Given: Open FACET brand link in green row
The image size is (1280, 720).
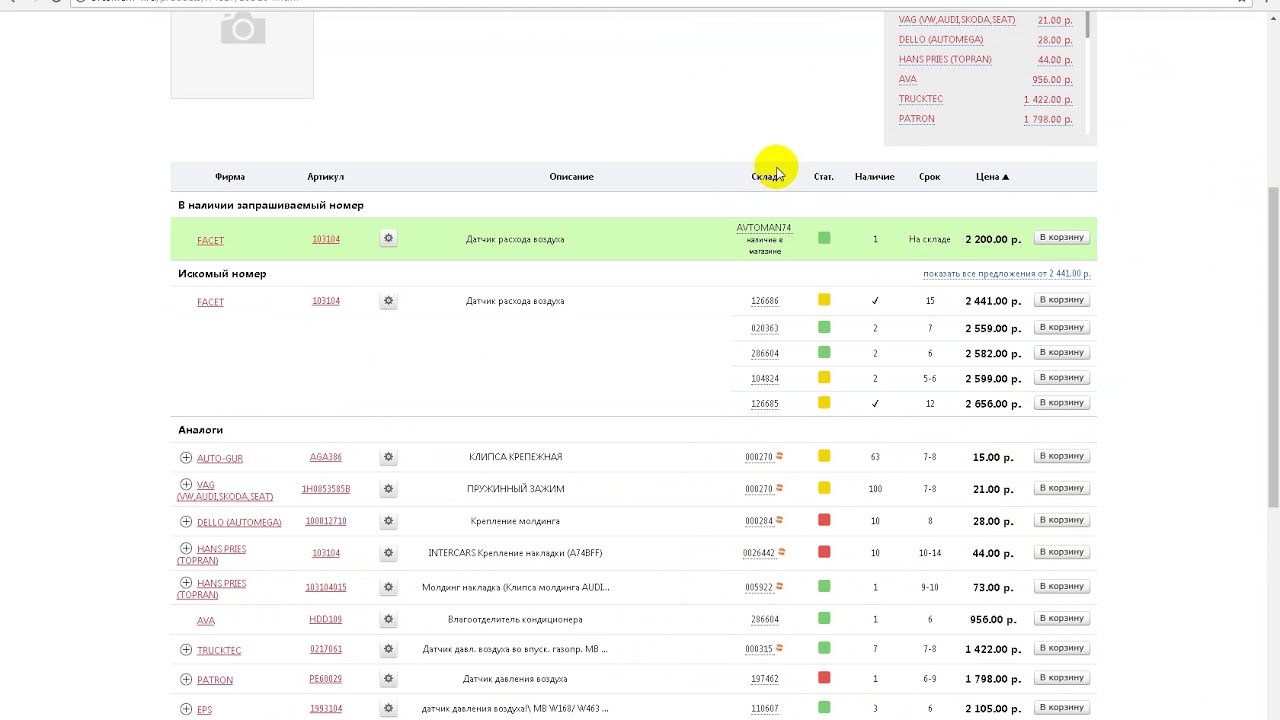Looking at the screenshot, I should (210, 240).
